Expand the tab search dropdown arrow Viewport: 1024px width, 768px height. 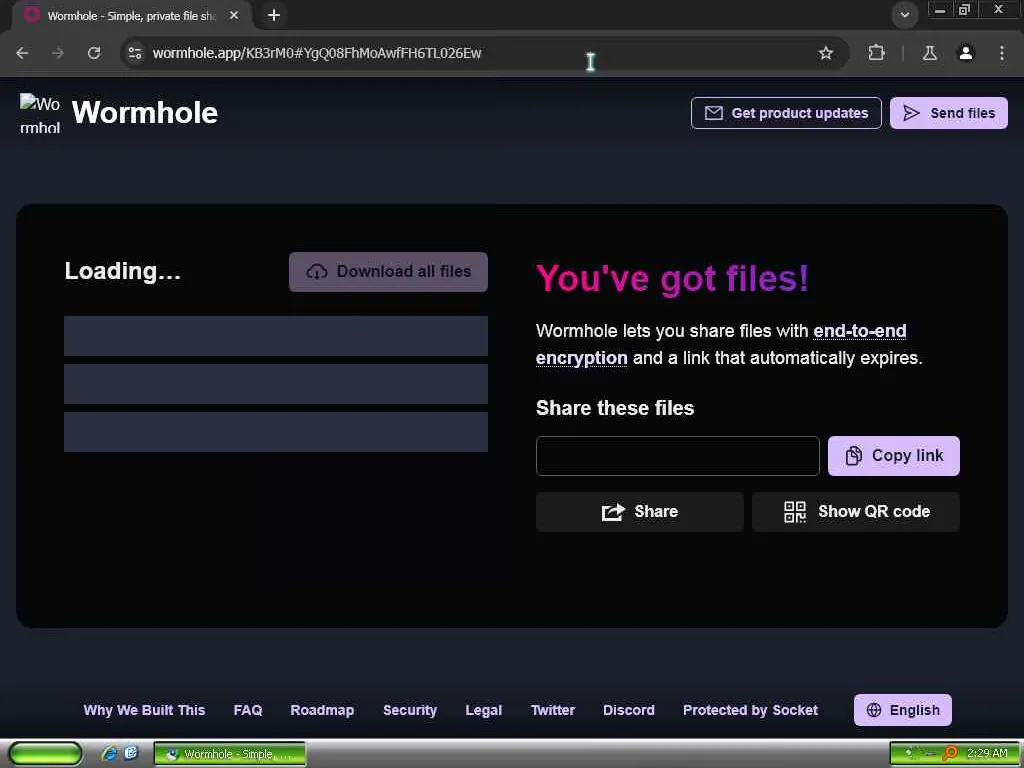(x=904, y=15)
